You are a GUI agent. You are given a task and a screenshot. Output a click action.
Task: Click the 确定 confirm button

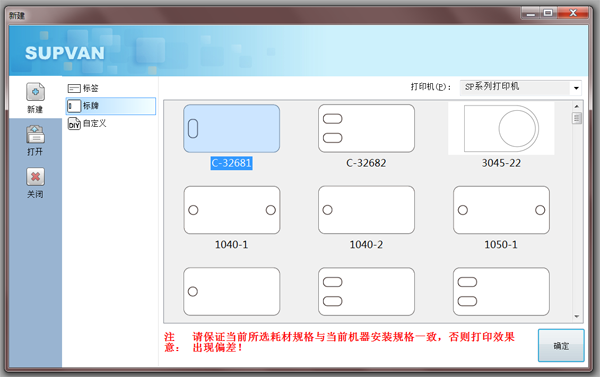pyautogui.click(x=561, y=346)
